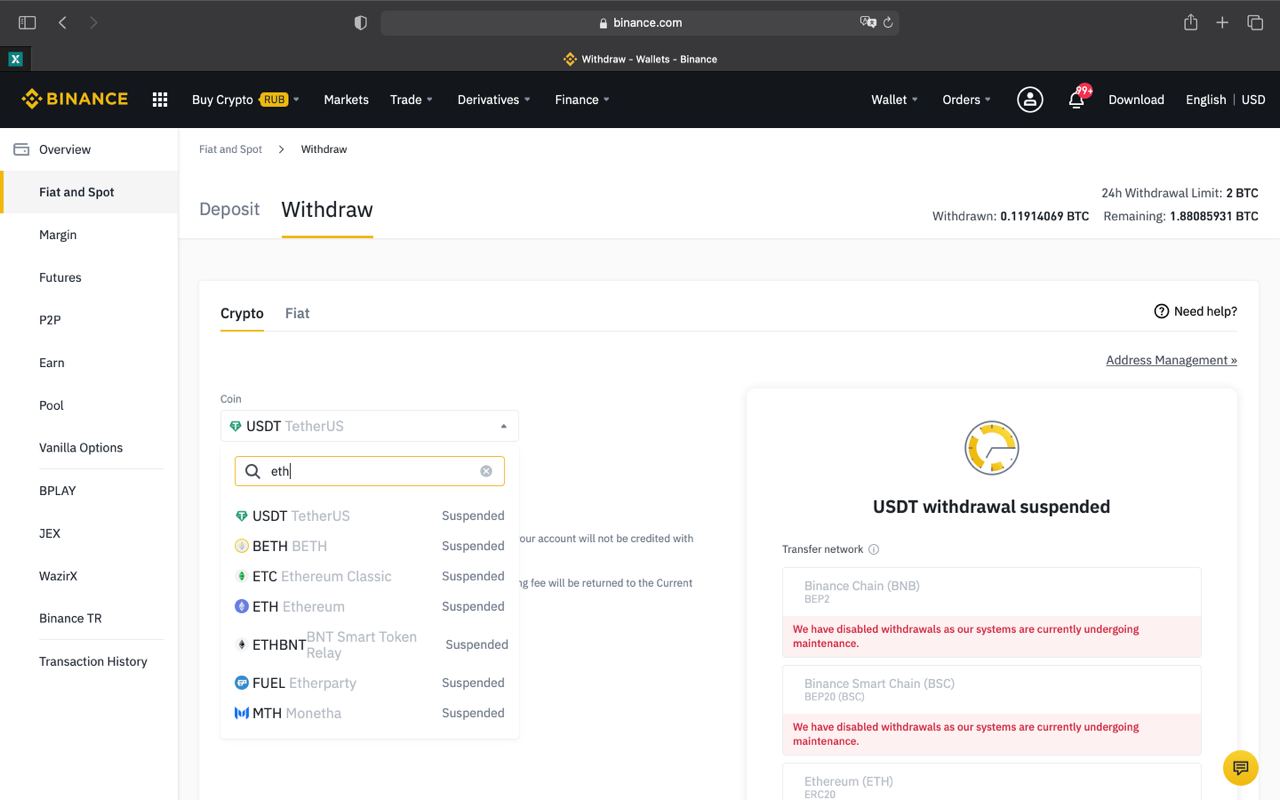
Task: Expand the Buy Crypto menu
Action: point(246,99)
